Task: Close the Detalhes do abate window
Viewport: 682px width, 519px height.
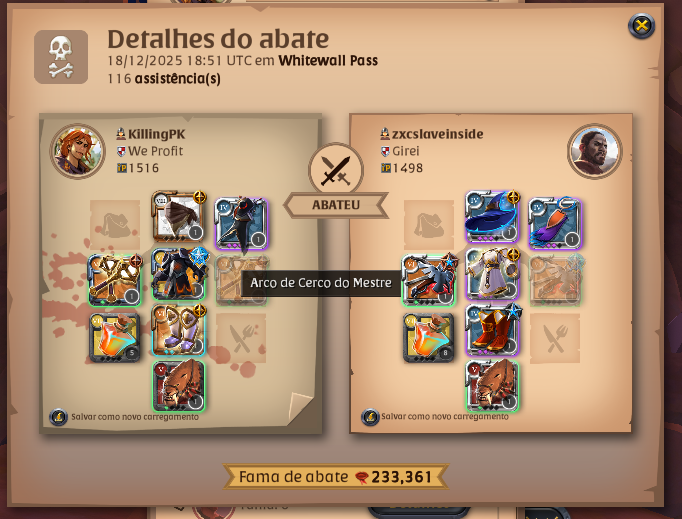Action: [642, 26]
